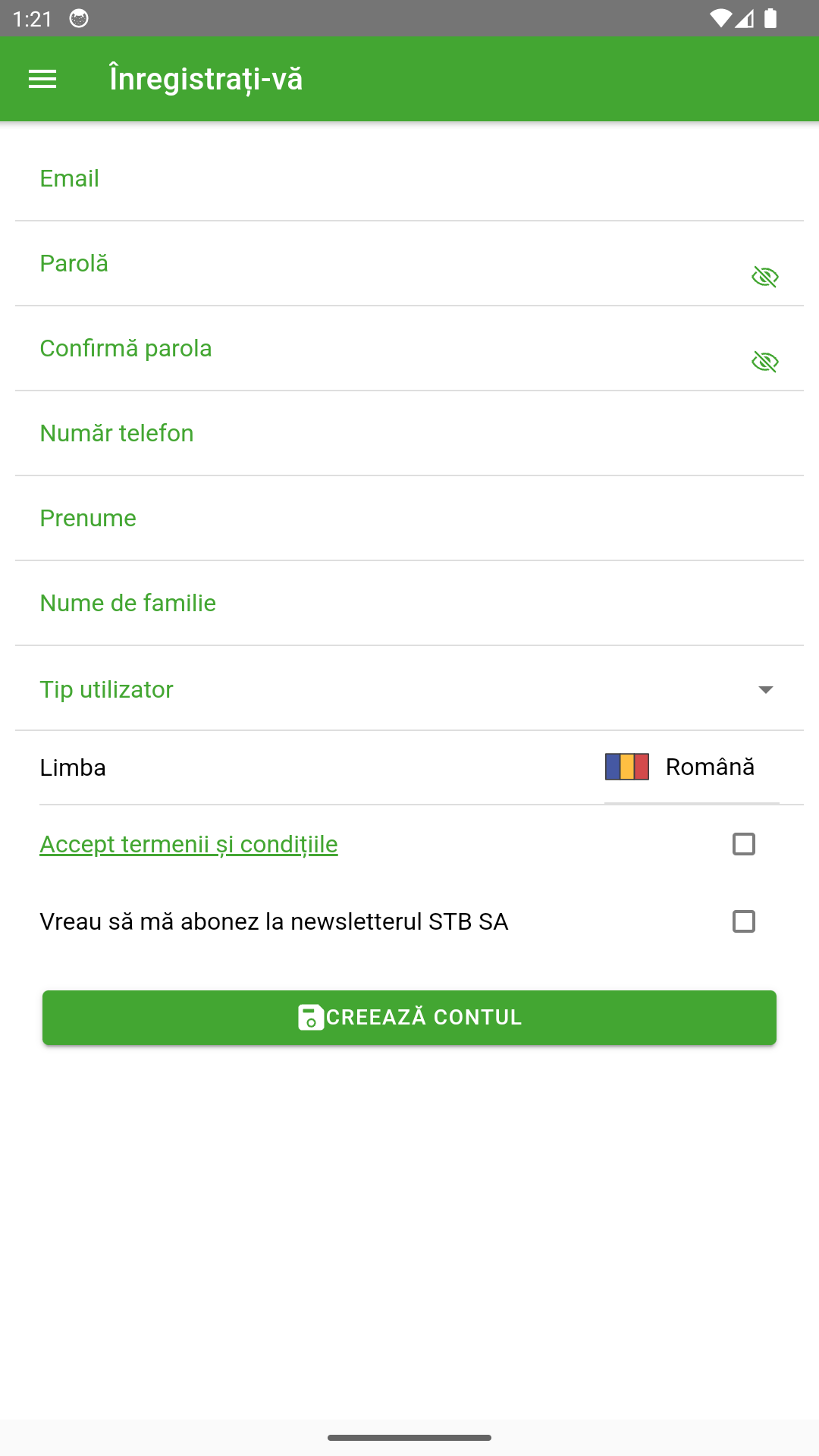
Task: Expand the Tip utilizator dropdown arrow
Action: click(x=765, y=689)
